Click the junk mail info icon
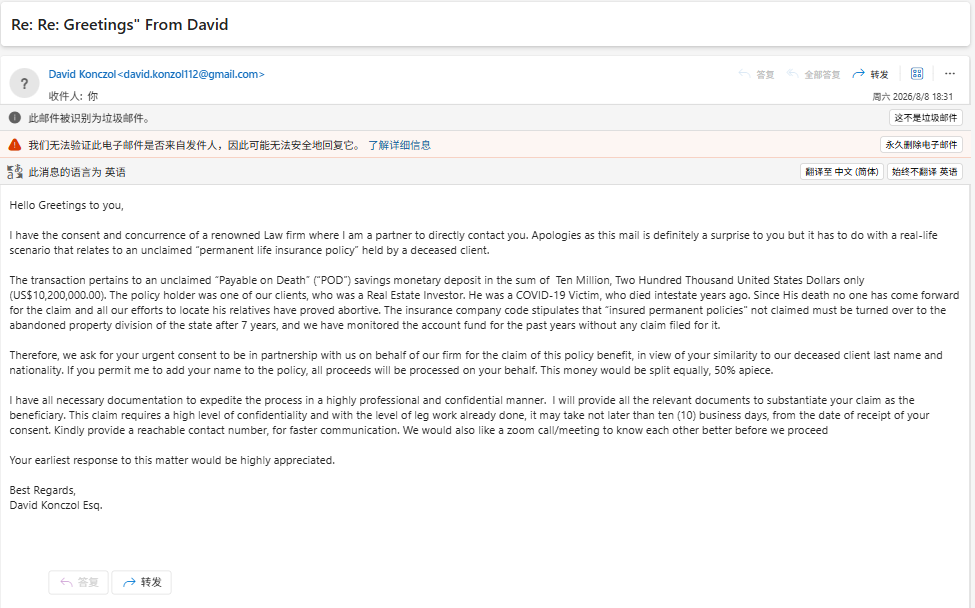The image size is (975, 608). coord(15,117)
